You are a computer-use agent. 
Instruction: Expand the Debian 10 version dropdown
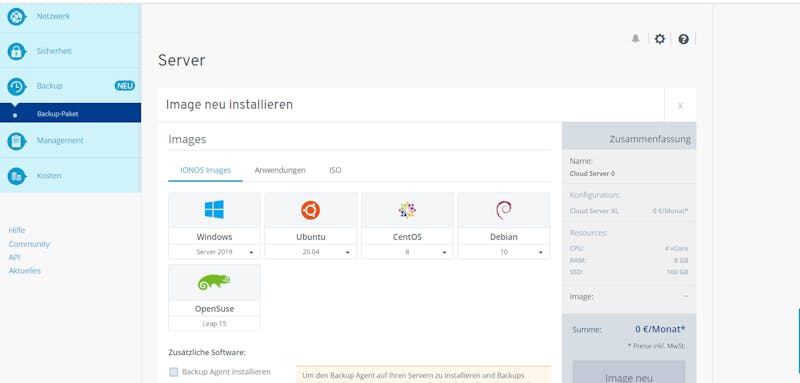coord(504,252)
